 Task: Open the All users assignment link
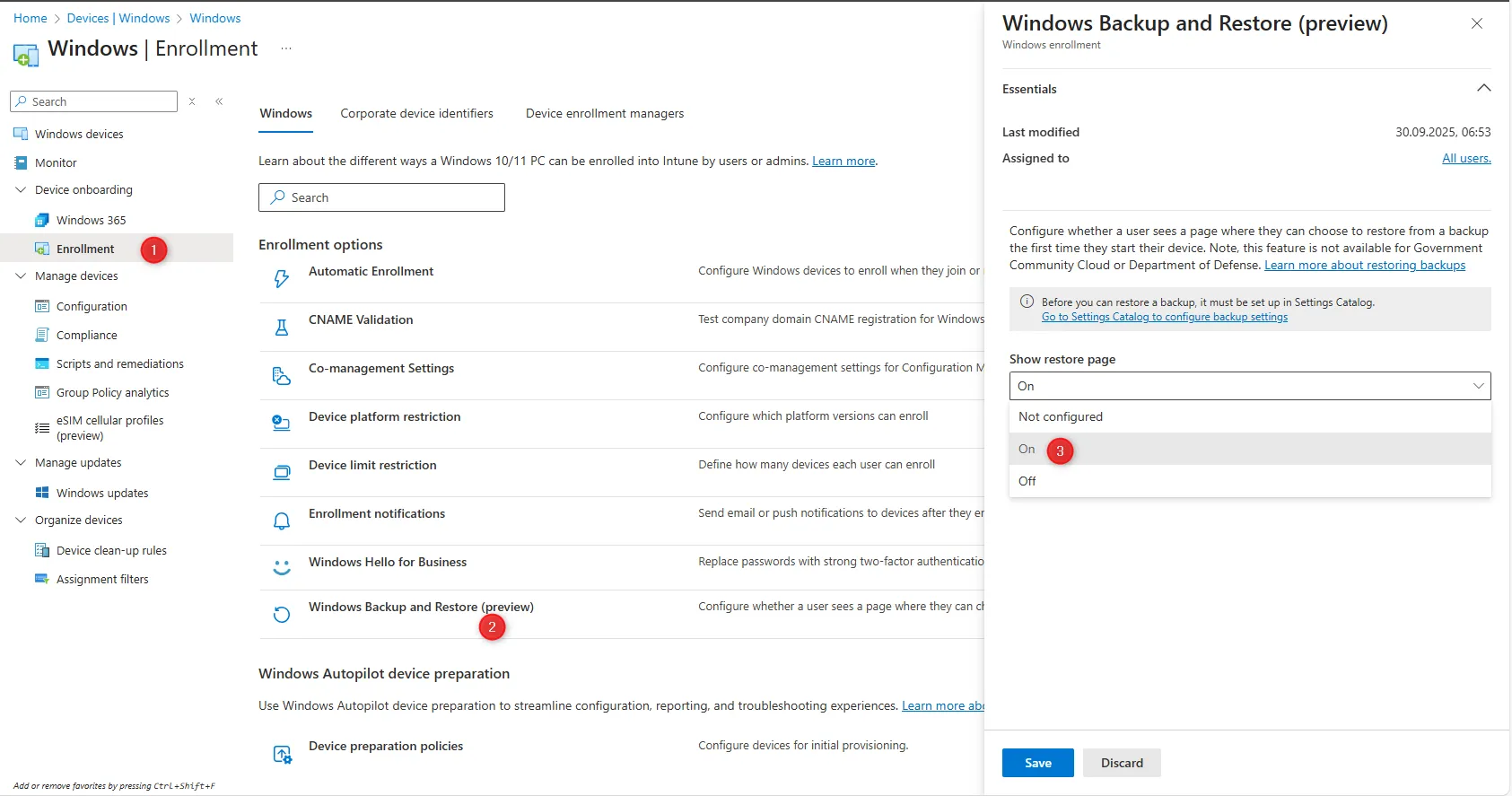click(1465, 159)
